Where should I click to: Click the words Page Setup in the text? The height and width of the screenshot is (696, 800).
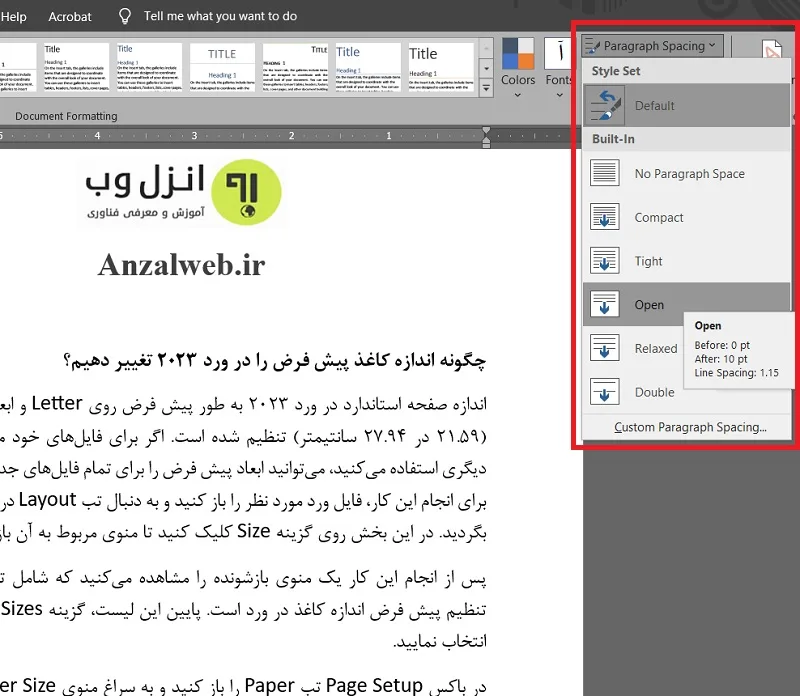click(x=374, y=685)
